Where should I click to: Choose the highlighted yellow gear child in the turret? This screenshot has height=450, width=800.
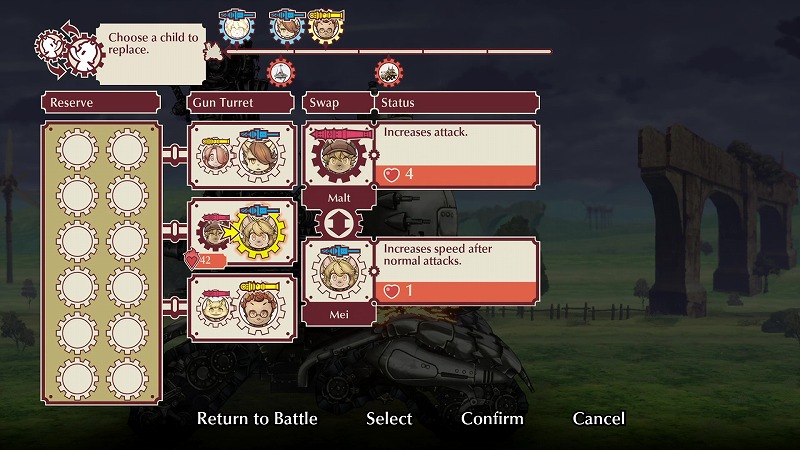[x=259, y=232]
